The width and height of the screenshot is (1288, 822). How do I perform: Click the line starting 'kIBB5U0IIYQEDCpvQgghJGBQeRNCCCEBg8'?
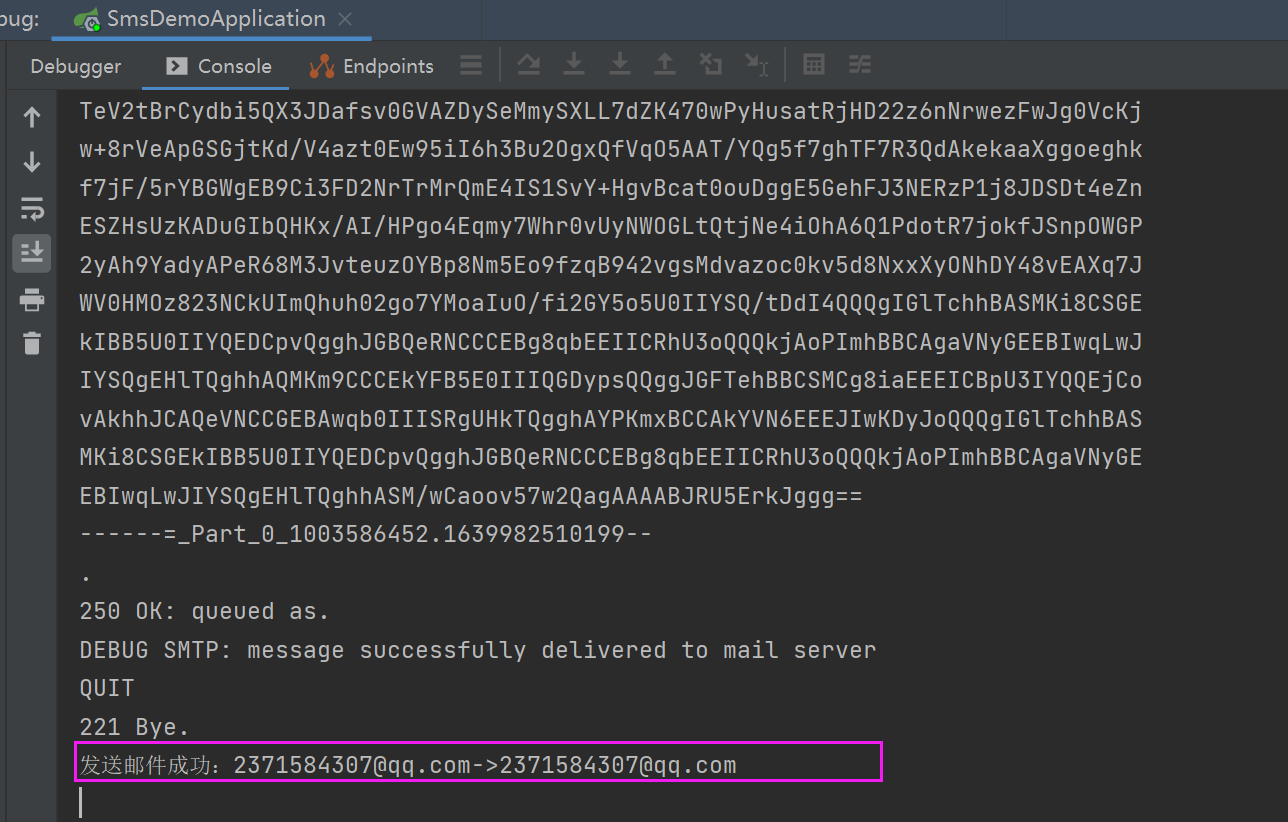pos(611,342)
